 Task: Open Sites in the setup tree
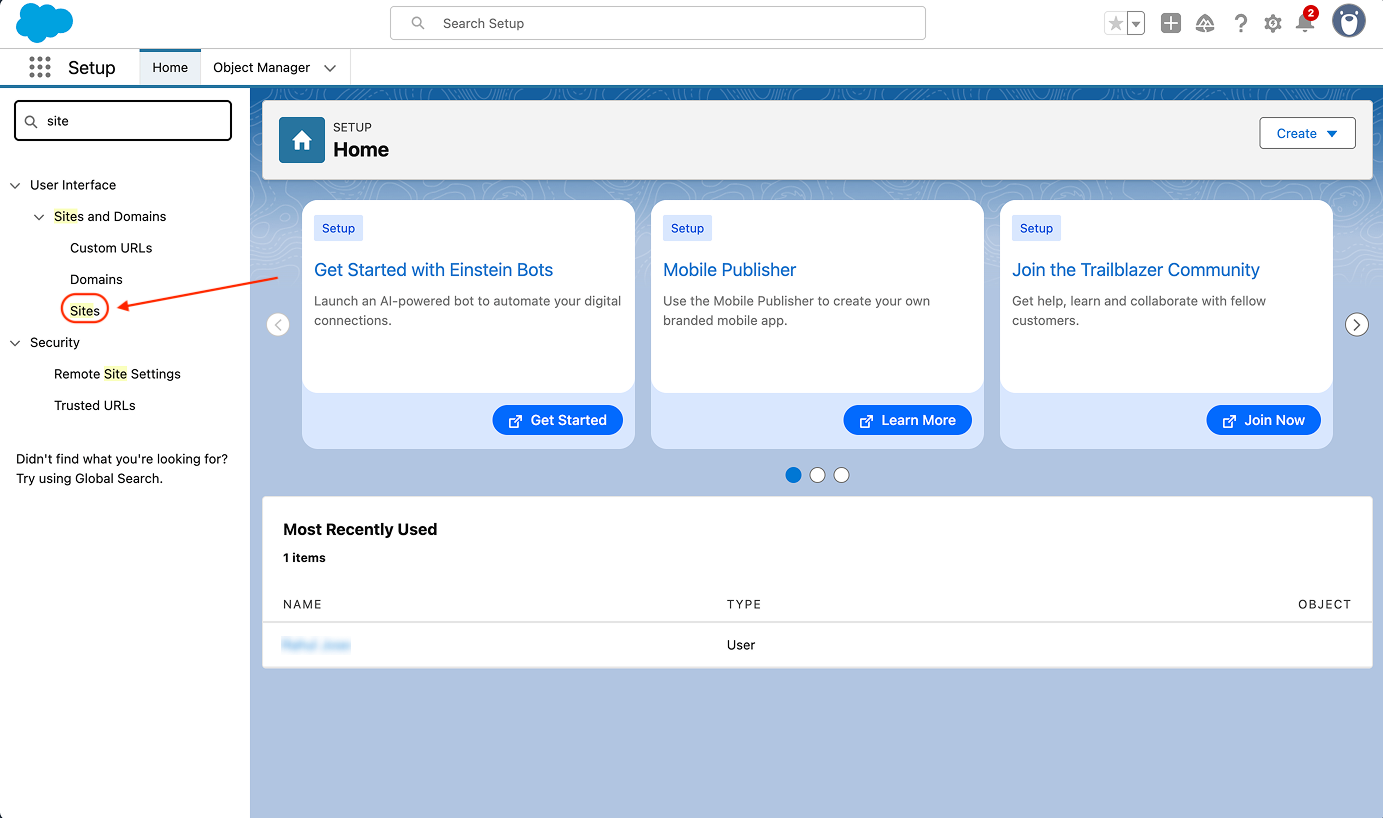85,311
